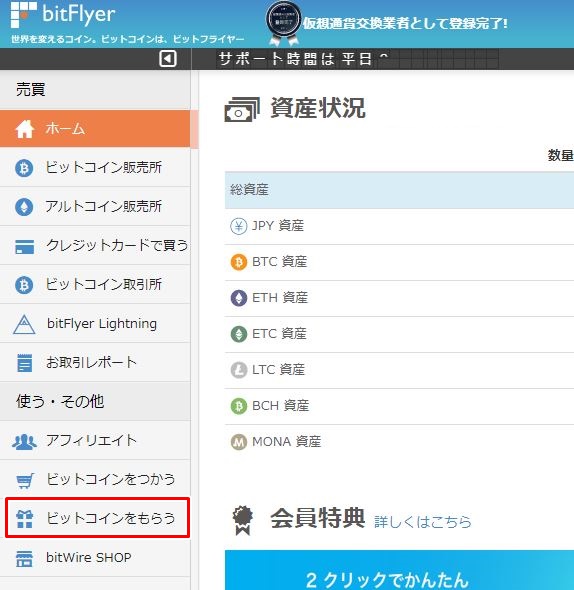The image size is (574, 590).
Task: Click the BCH 資産 label
Action: point(281,406)
